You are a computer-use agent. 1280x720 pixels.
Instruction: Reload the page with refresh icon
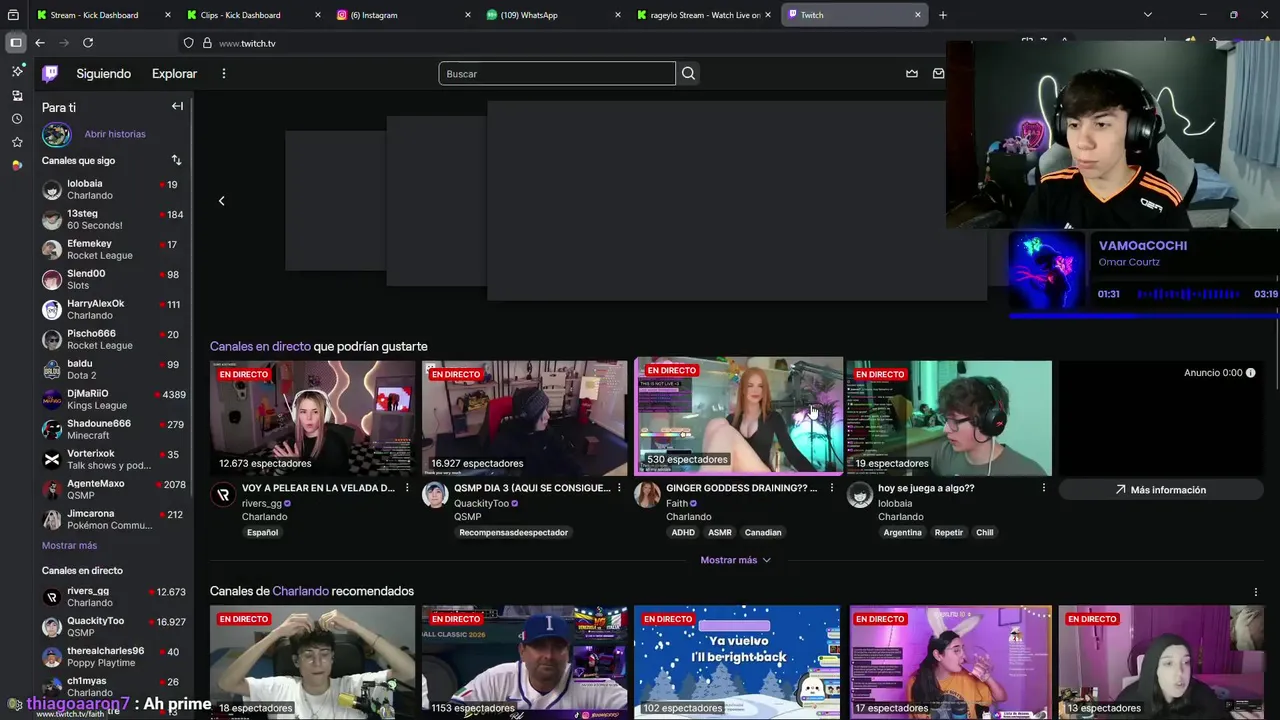point(88,43)
